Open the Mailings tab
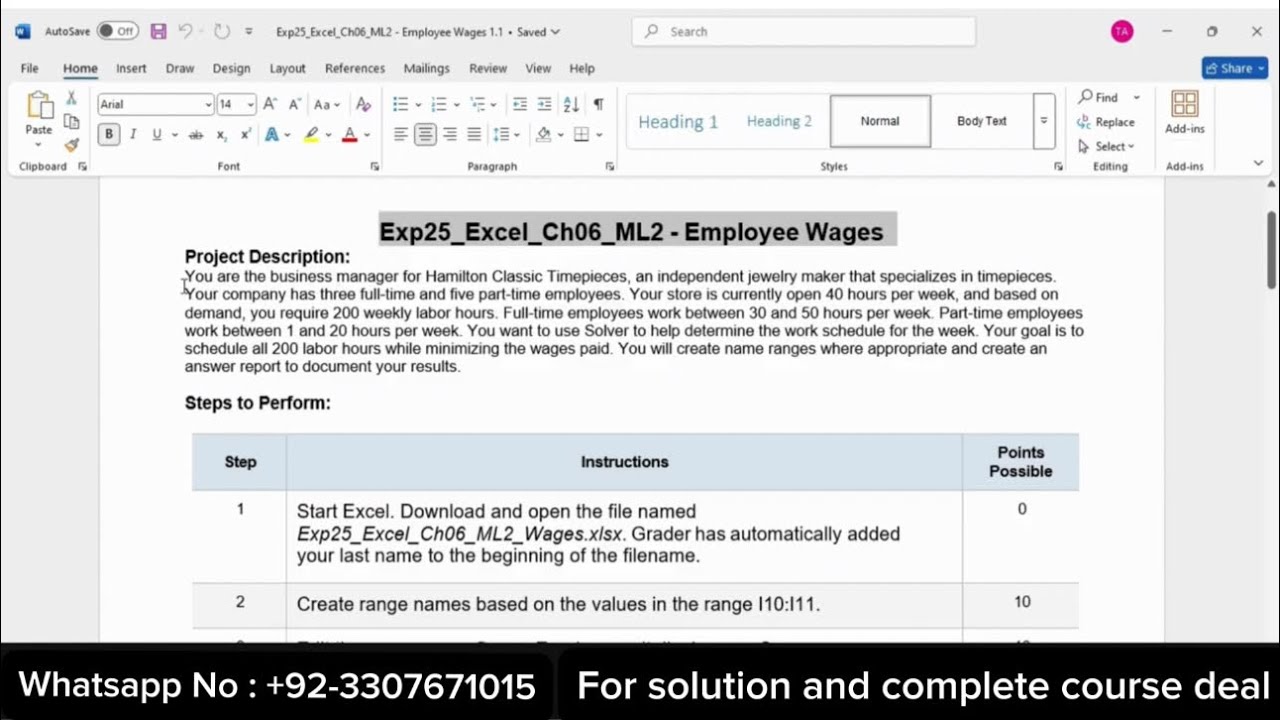The height and width of the screenshot is (720, 1280). tap(426, 68)
